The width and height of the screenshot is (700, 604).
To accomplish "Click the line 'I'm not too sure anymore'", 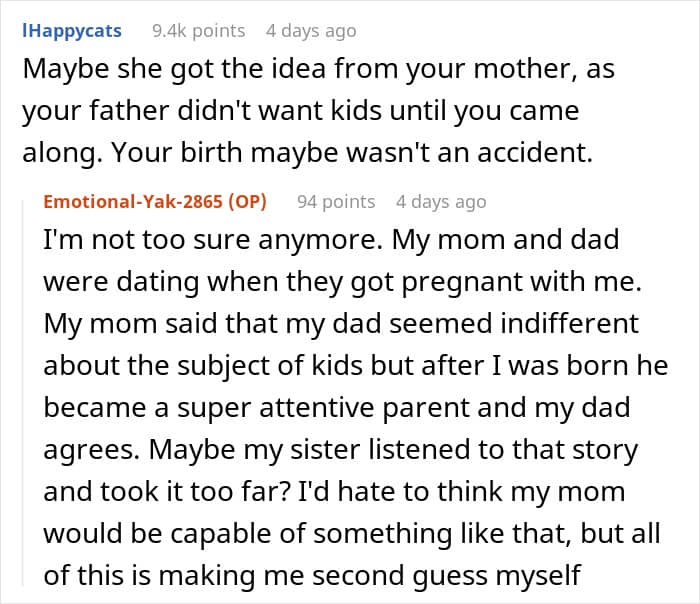I will pos(331,240).
